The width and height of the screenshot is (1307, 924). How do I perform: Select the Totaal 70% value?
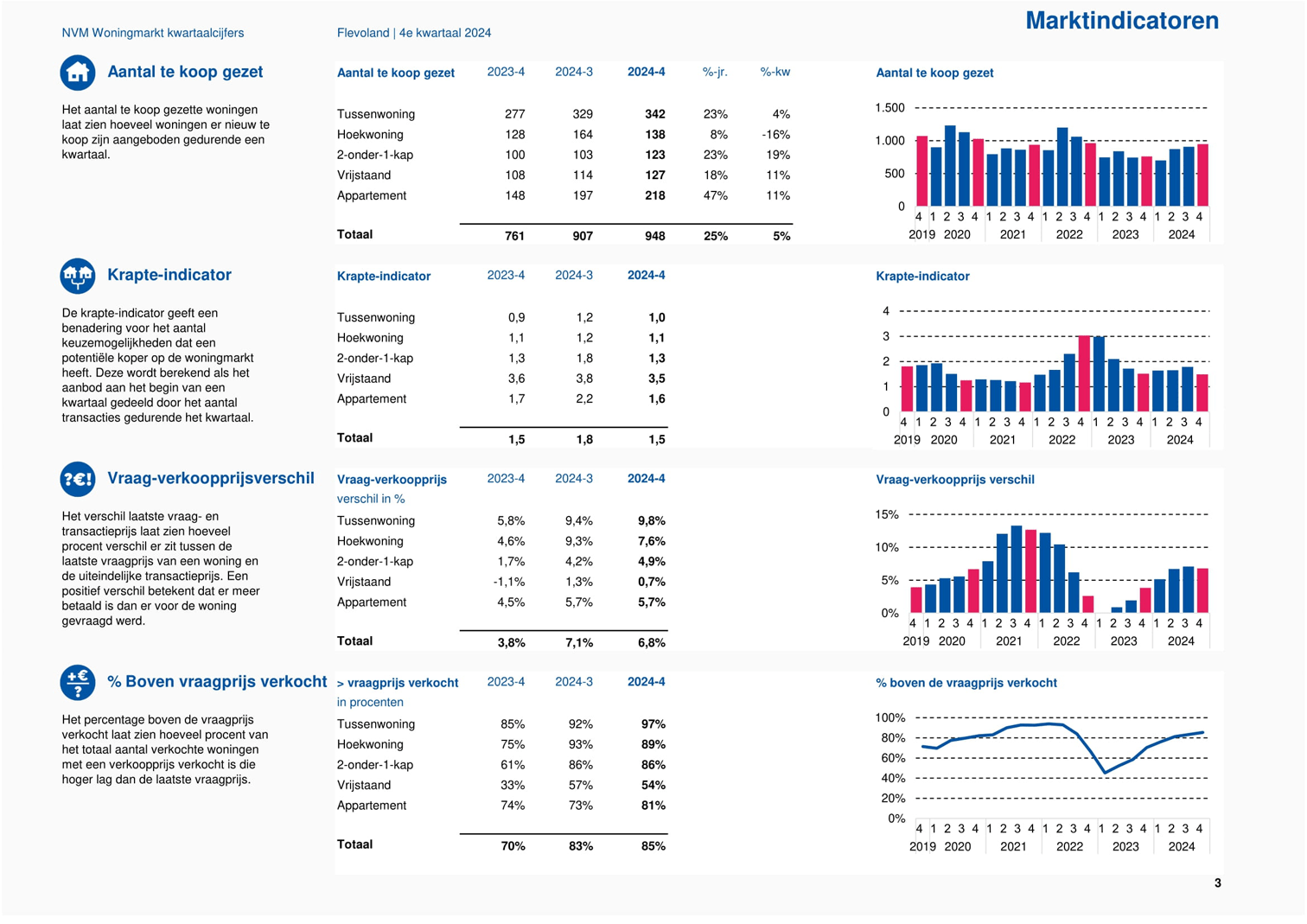[x=513, y=846]
